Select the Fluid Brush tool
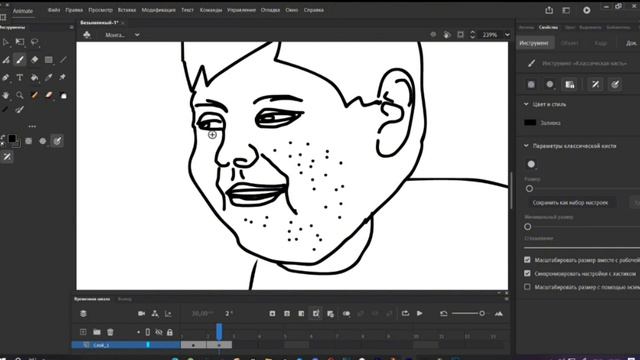The image size is (640, 360). [6, 60]
